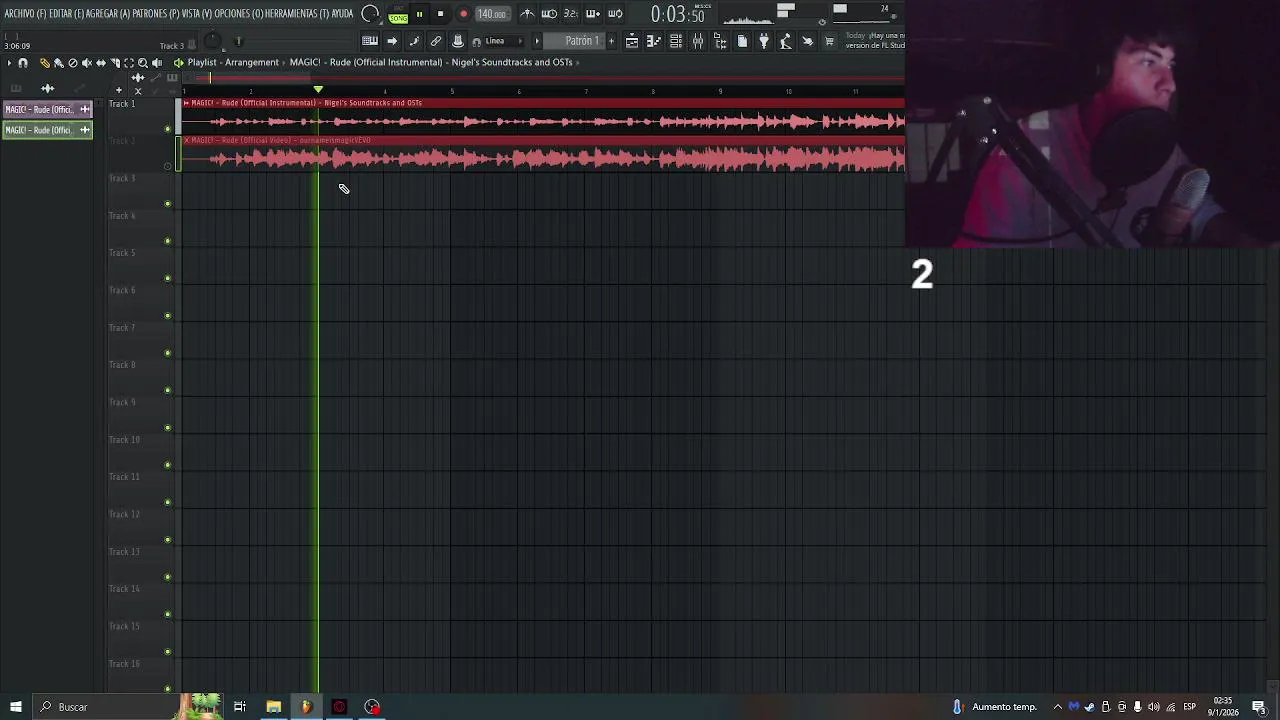The height and width of the screenshot is (720, 1280).
Task: Add new pattern with plus button
Action: [611, 41]
